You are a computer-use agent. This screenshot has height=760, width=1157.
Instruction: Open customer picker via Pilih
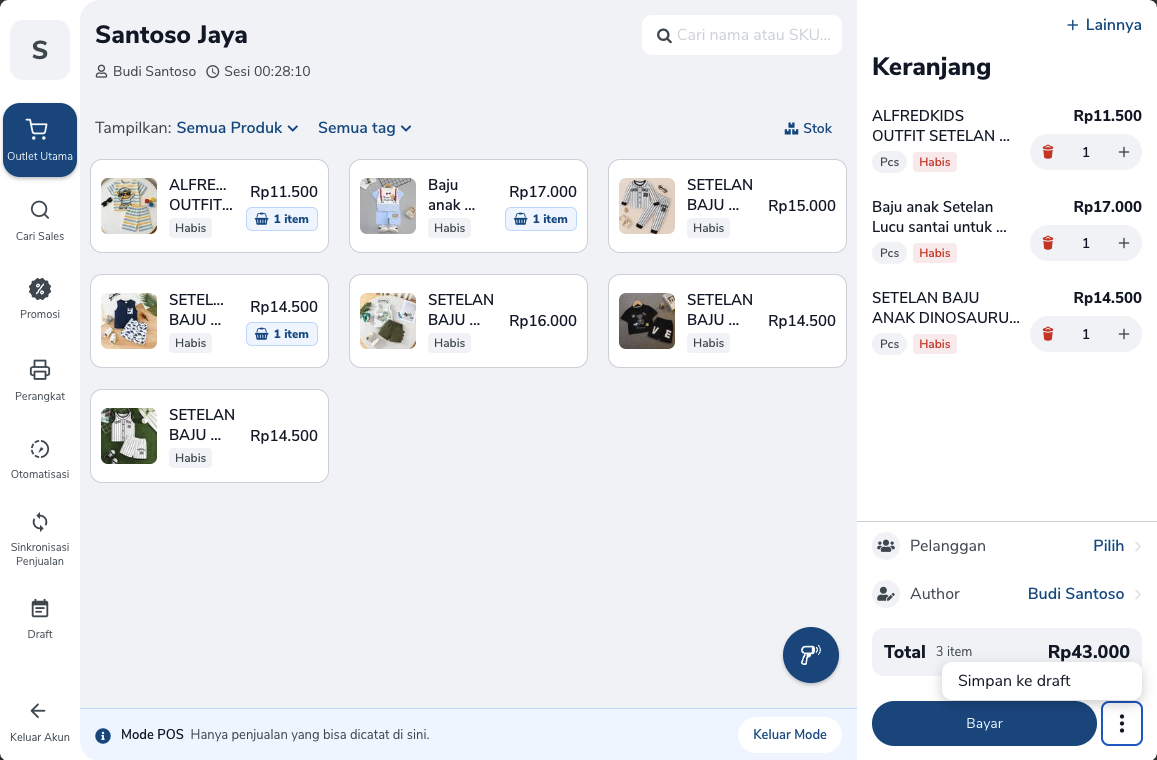pos(1117,546)
